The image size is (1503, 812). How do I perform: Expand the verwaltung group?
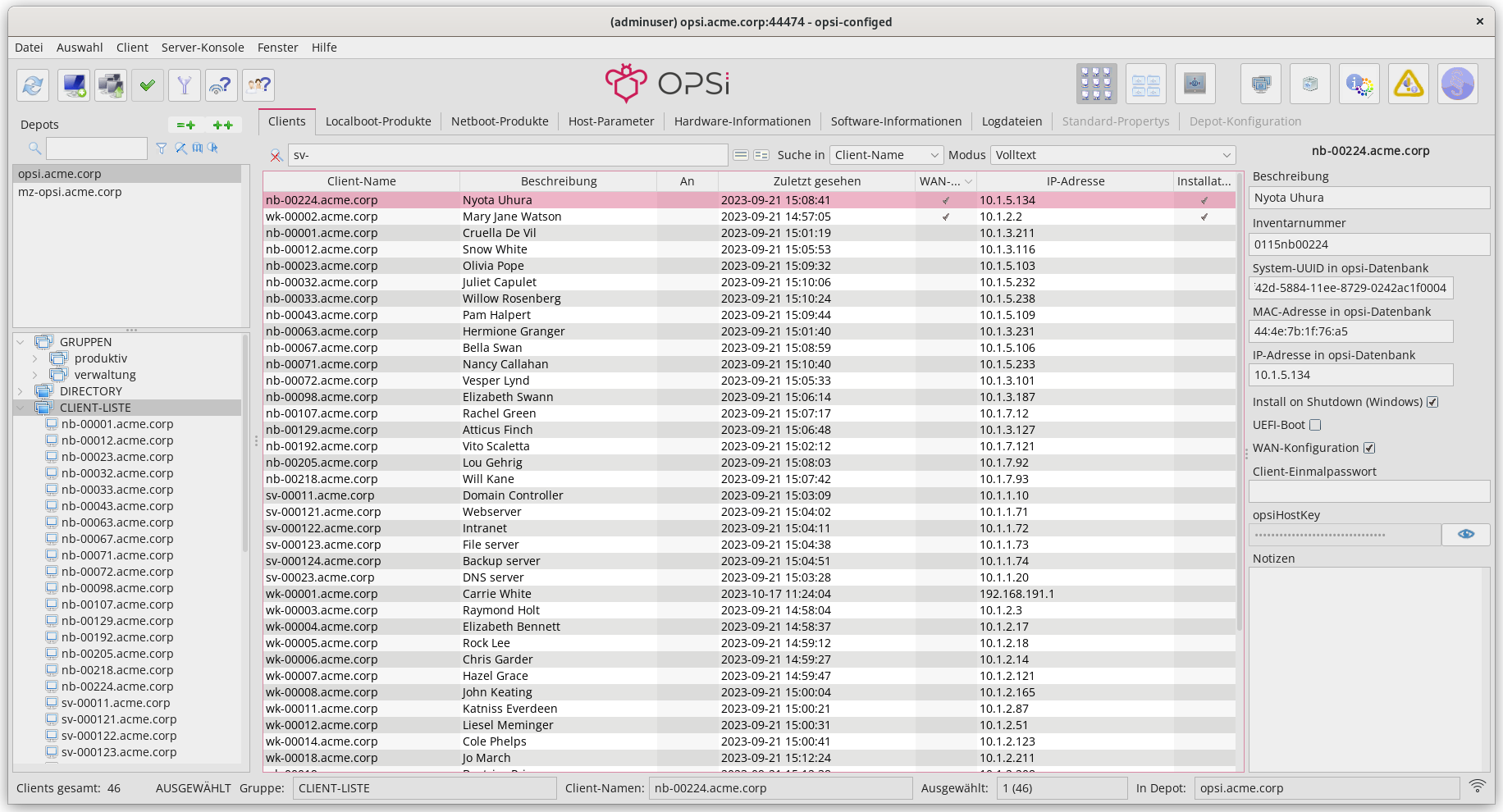(35, 375)
